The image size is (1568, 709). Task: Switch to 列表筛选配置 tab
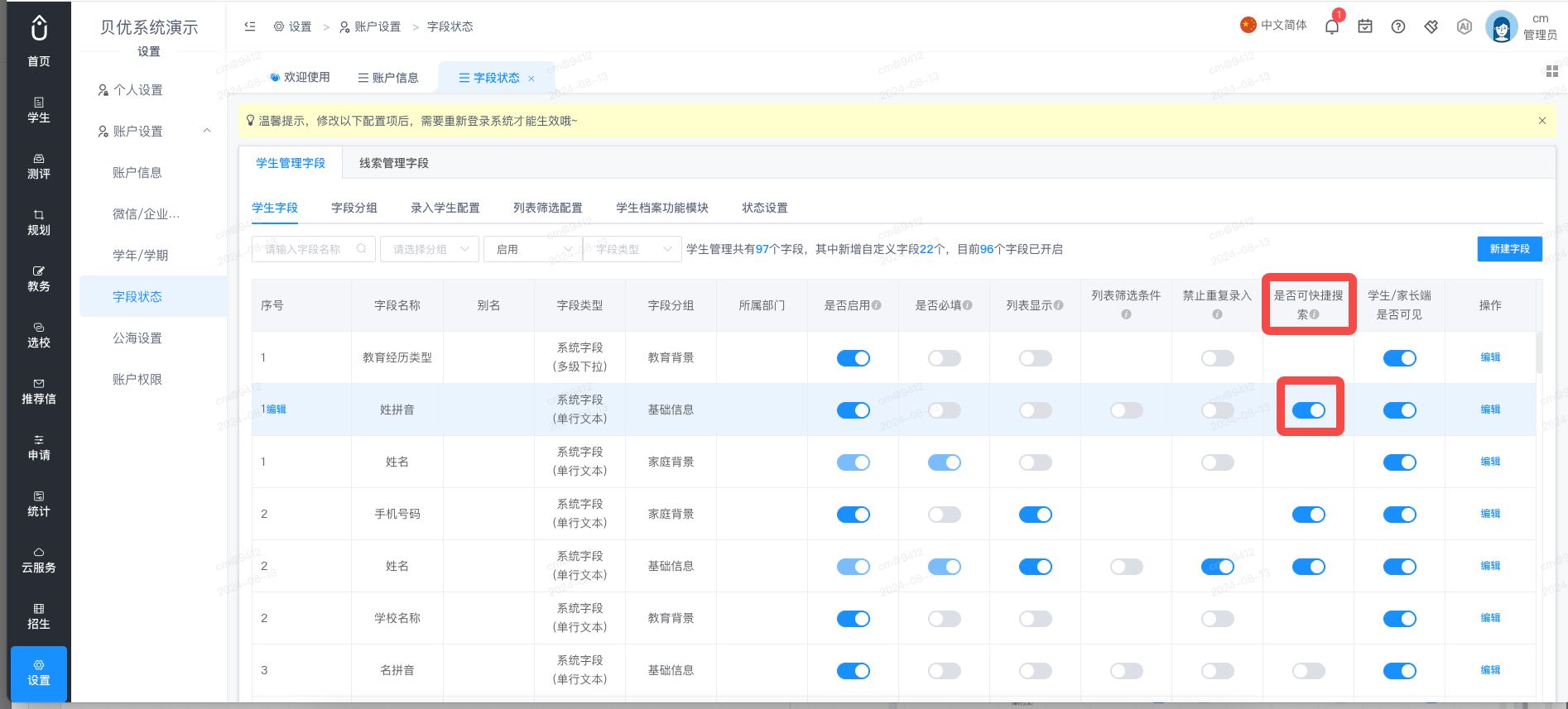548,208
